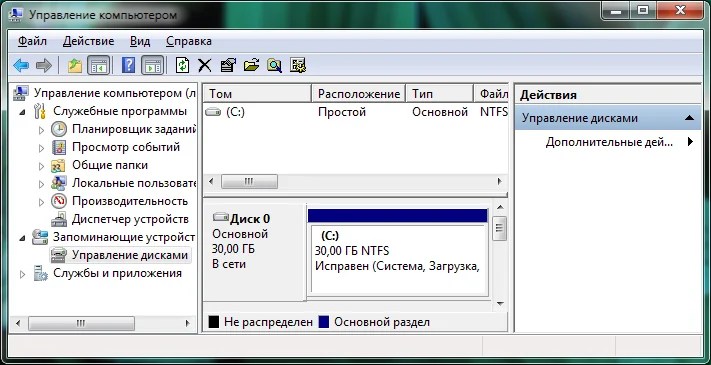The image size is (711, 365).
Task: Select Просмотр событий in the tree
Action: click(x=126, y=147)
